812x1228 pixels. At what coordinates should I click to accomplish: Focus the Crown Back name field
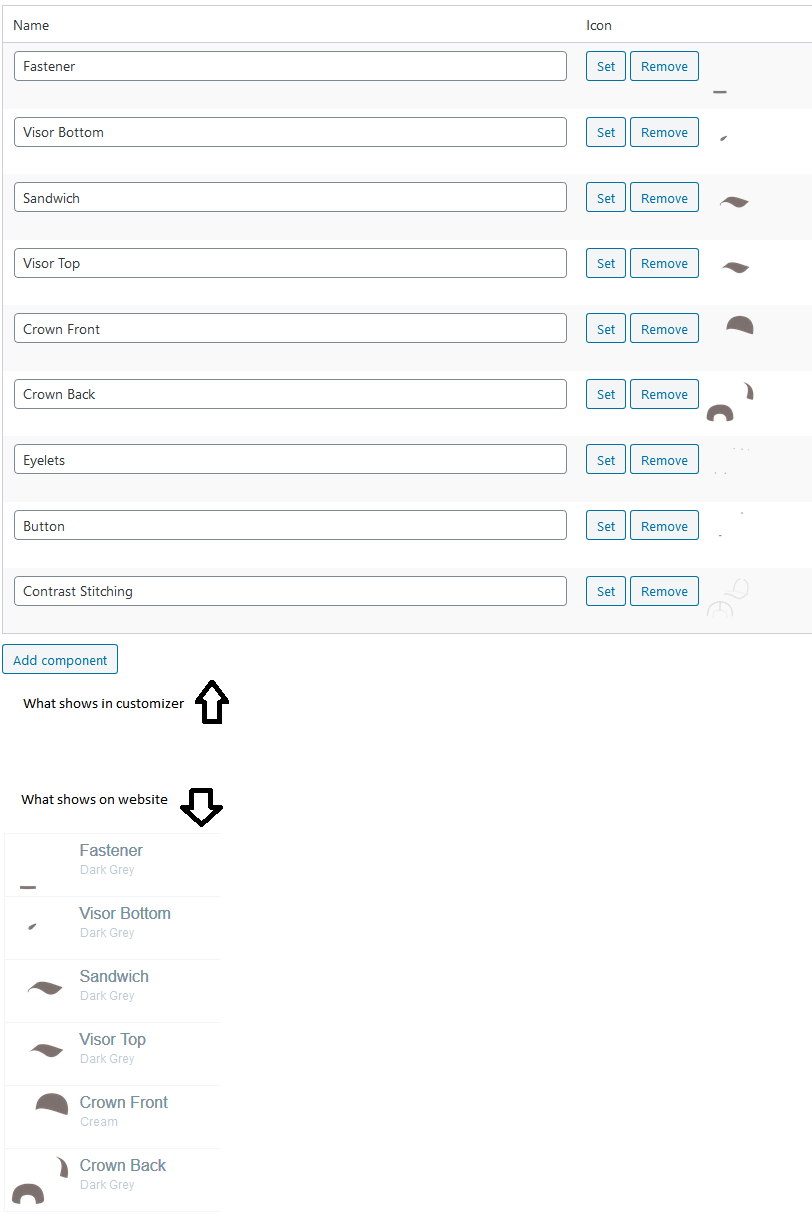[290, 394]
